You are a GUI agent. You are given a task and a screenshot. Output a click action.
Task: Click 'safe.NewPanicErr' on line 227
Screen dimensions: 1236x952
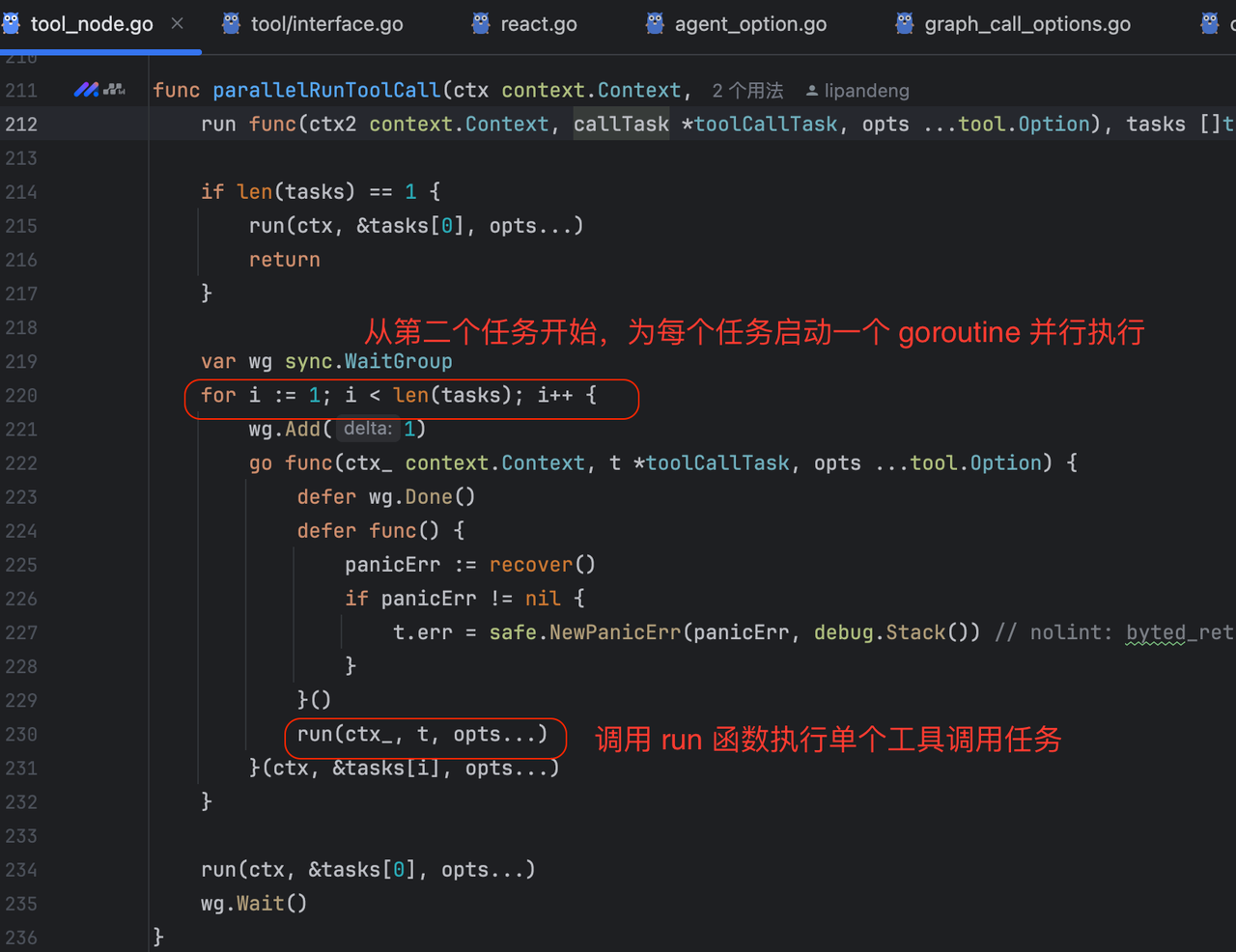click(x=584, y=632)
